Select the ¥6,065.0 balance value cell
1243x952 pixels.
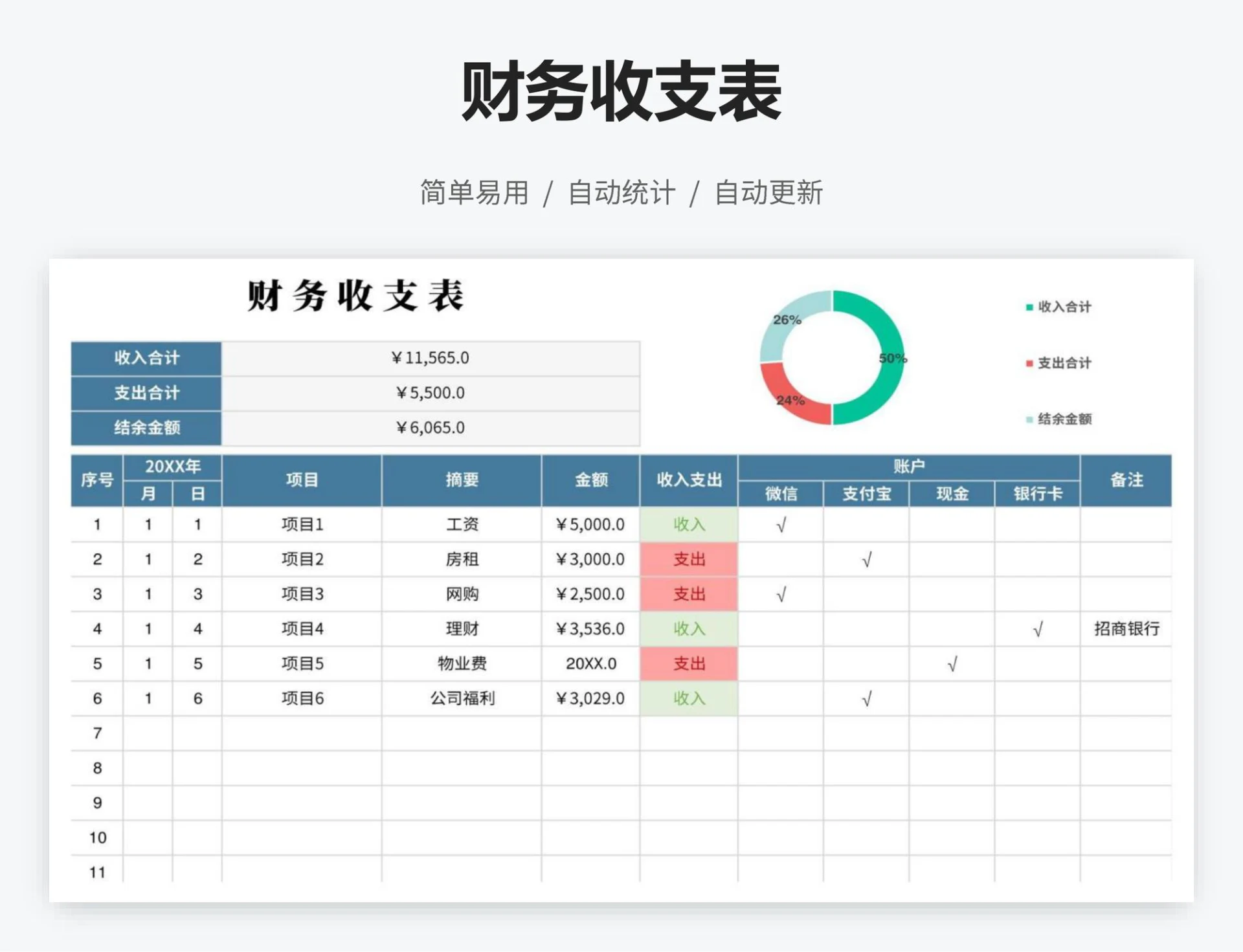pyautogui.click(x=431, y=428)
